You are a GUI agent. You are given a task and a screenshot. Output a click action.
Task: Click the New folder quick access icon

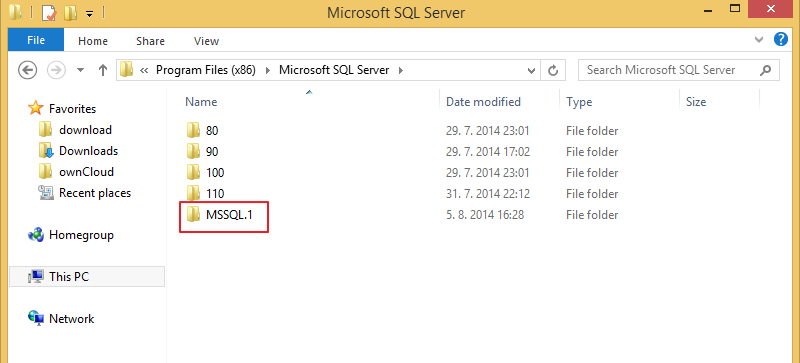(70, 13)
